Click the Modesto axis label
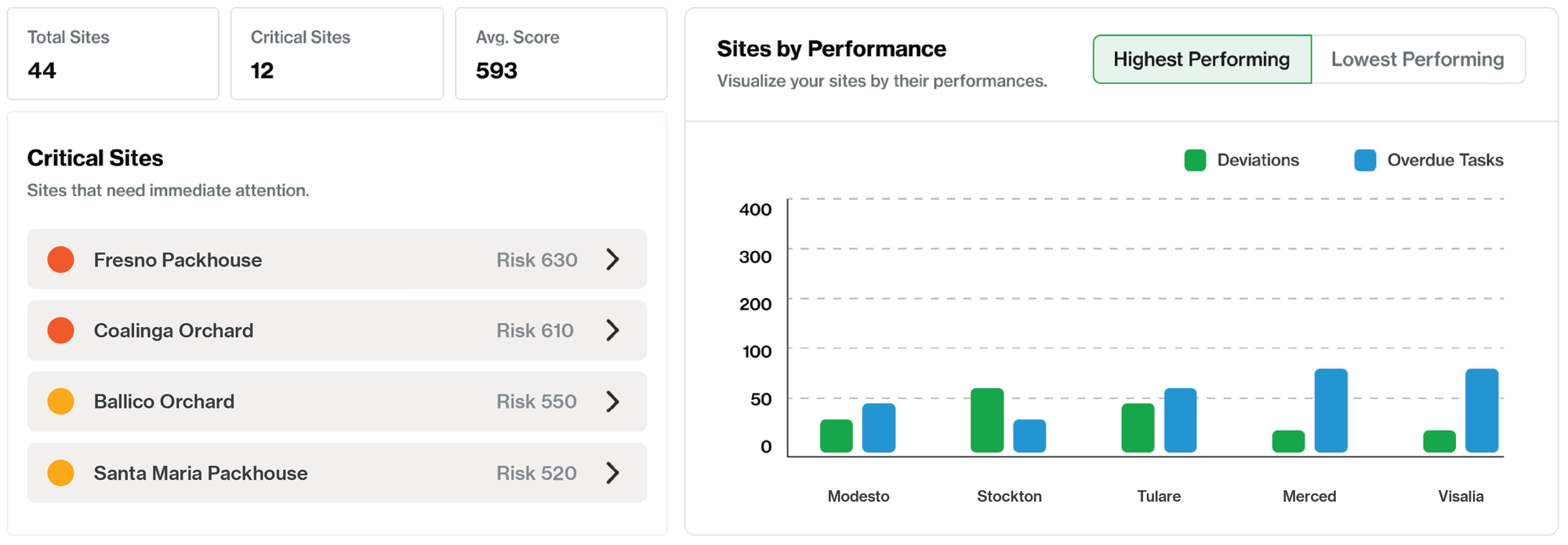Image resolution: width=1568 pixels, height=545 pixels. pyautogui.click(x=858, y=496)
